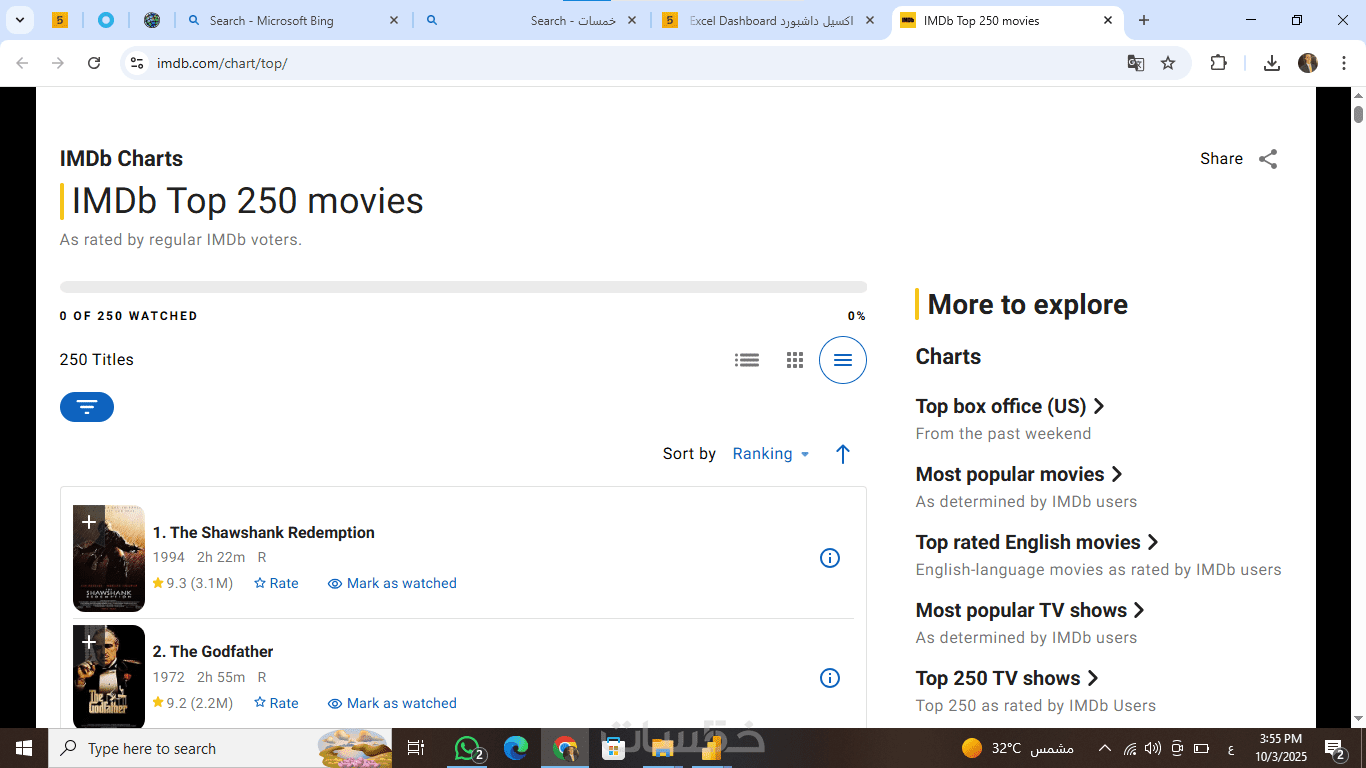
Task: Open File Explorer from taskbar
Action: (x=663, y=748)
